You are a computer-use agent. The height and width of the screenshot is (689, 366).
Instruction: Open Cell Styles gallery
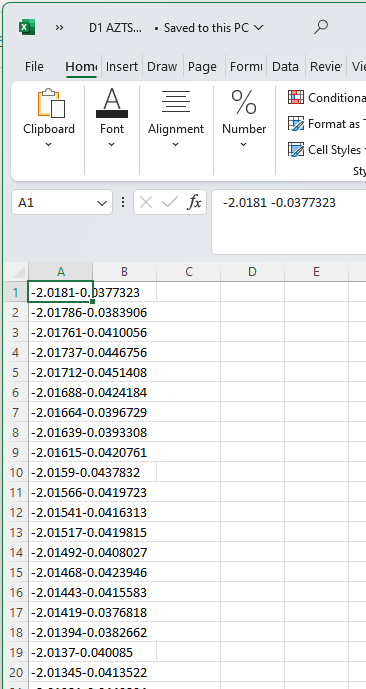[x=326, y=149]
